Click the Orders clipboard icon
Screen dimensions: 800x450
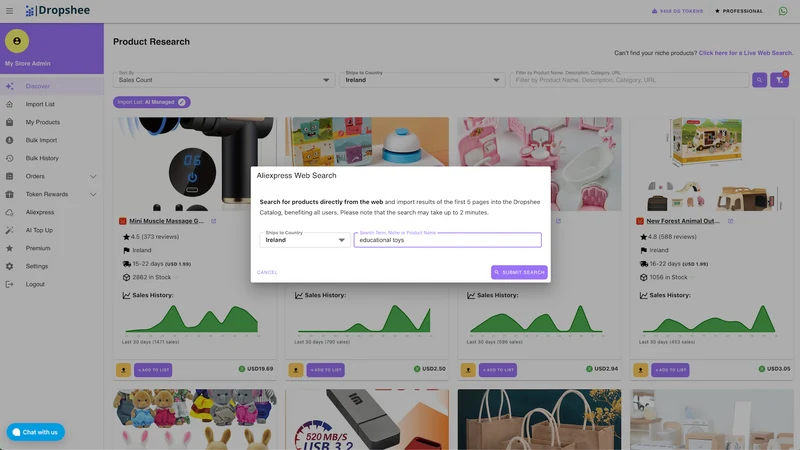[x=9, y=176]
